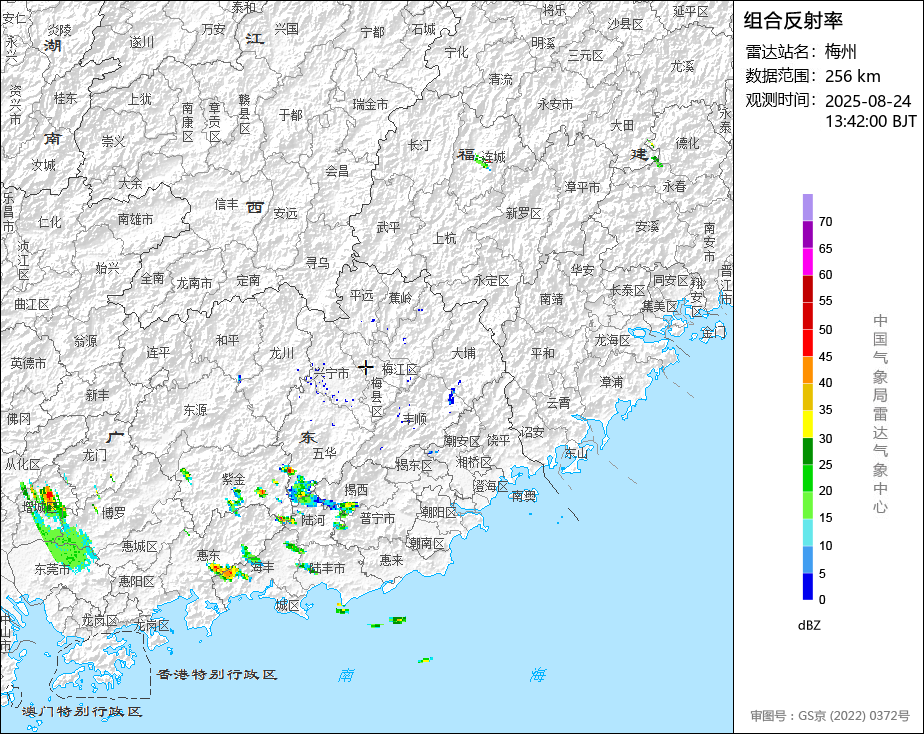The image size is (924, 734).
Task: Click the vertical 中国气象局雷达气象中心 credit text
Action: [880, 414]
